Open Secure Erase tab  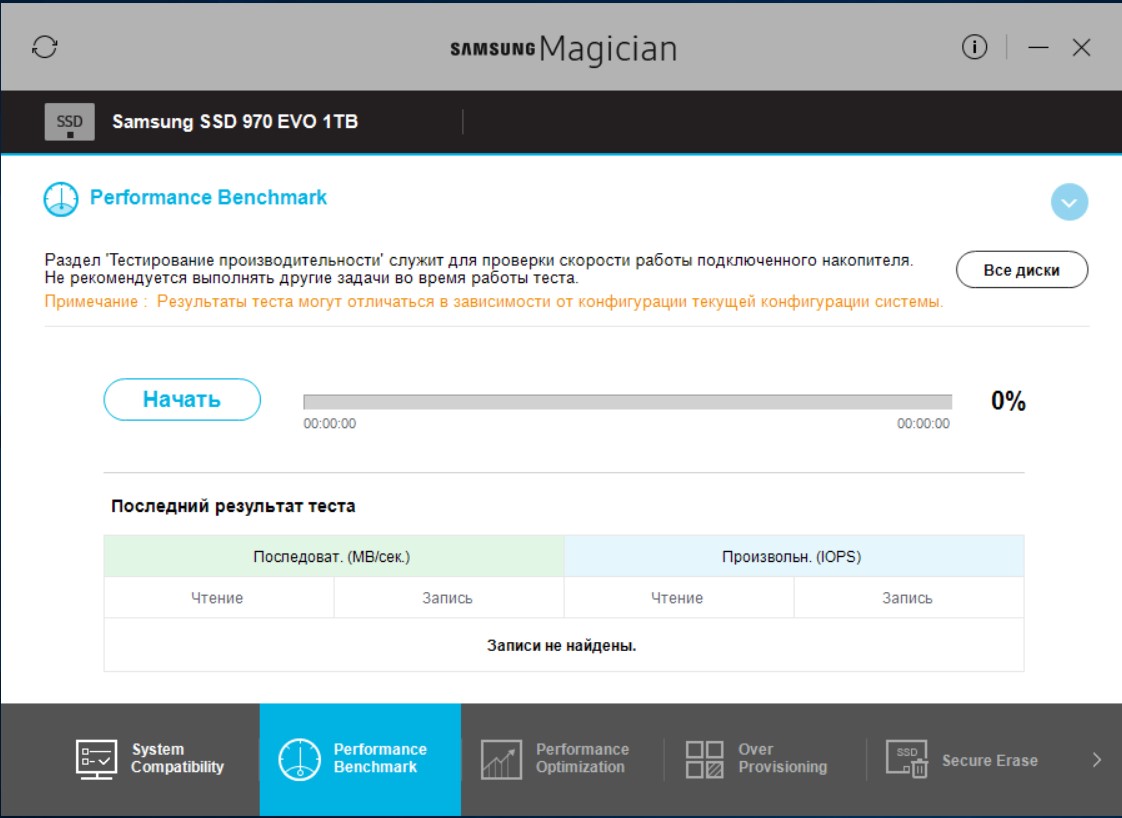967,759
